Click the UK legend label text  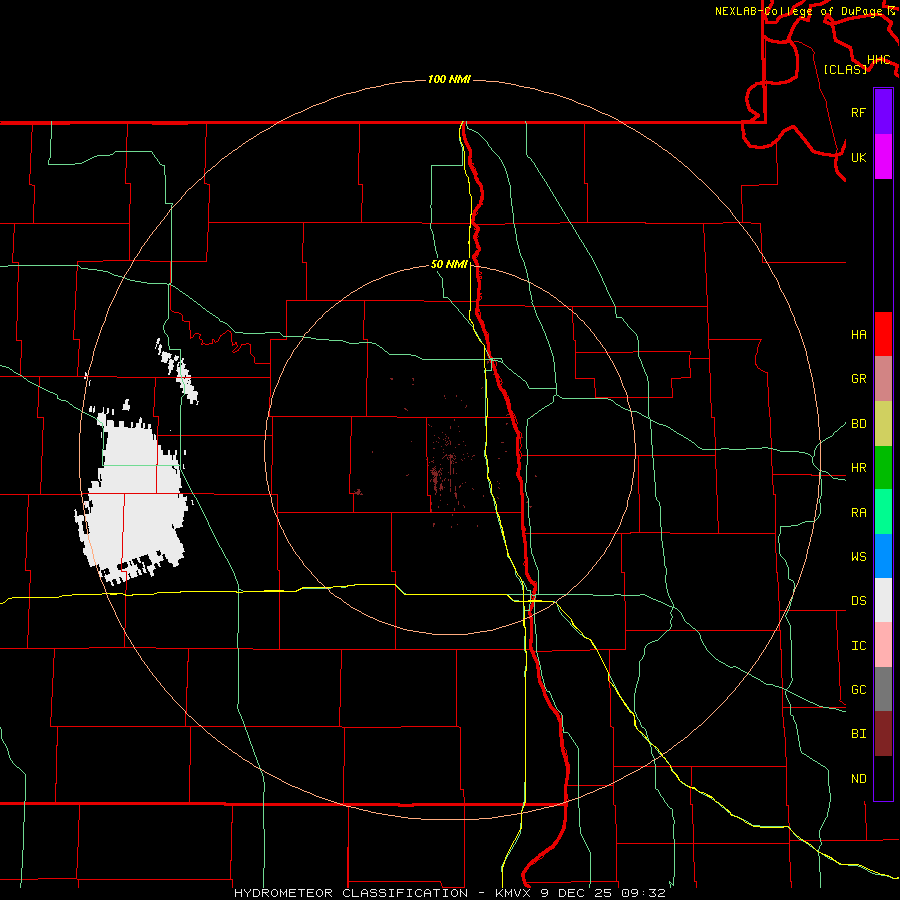click(859, 157)
